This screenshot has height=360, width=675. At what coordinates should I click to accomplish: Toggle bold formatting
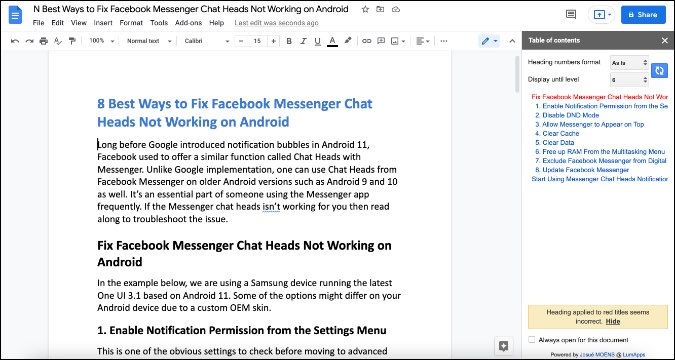click(289, 41)
